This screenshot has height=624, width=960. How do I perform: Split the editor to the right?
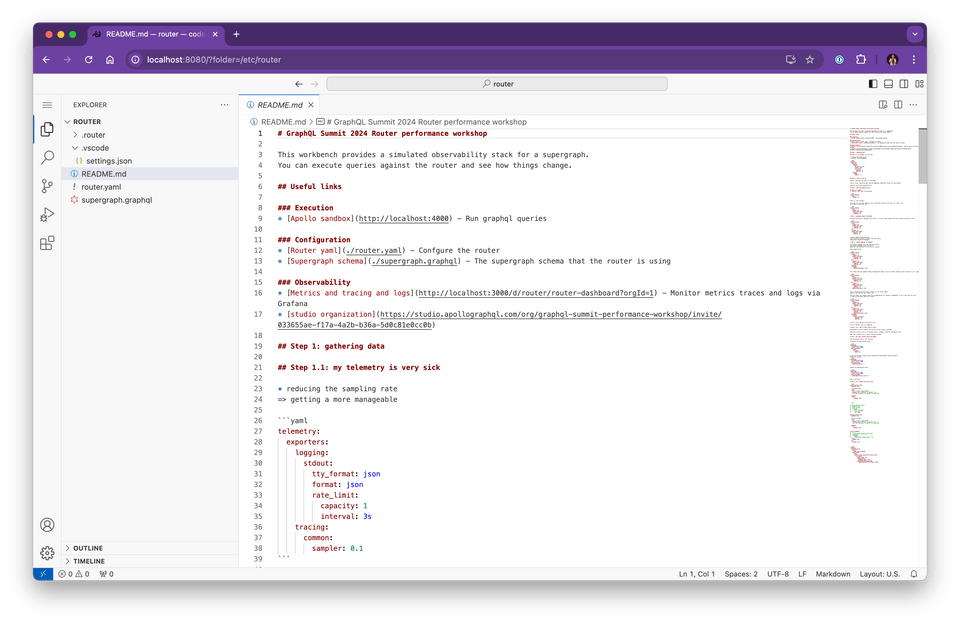pos(898,105)
